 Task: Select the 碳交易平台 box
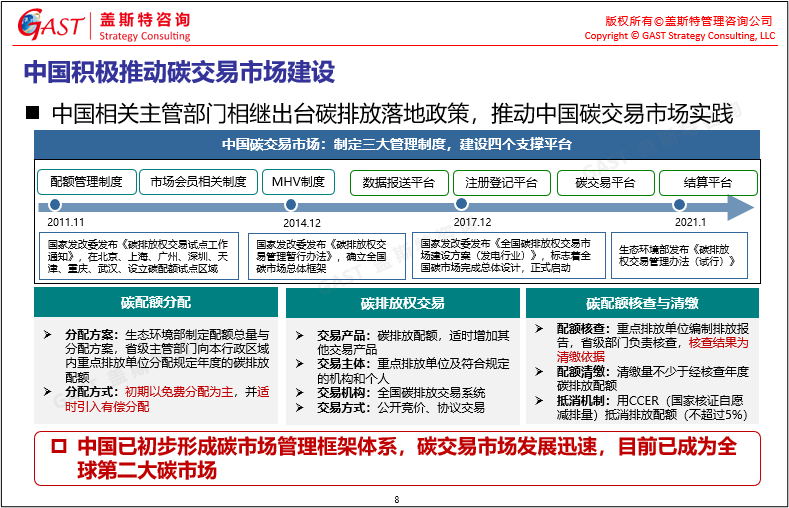605,183
